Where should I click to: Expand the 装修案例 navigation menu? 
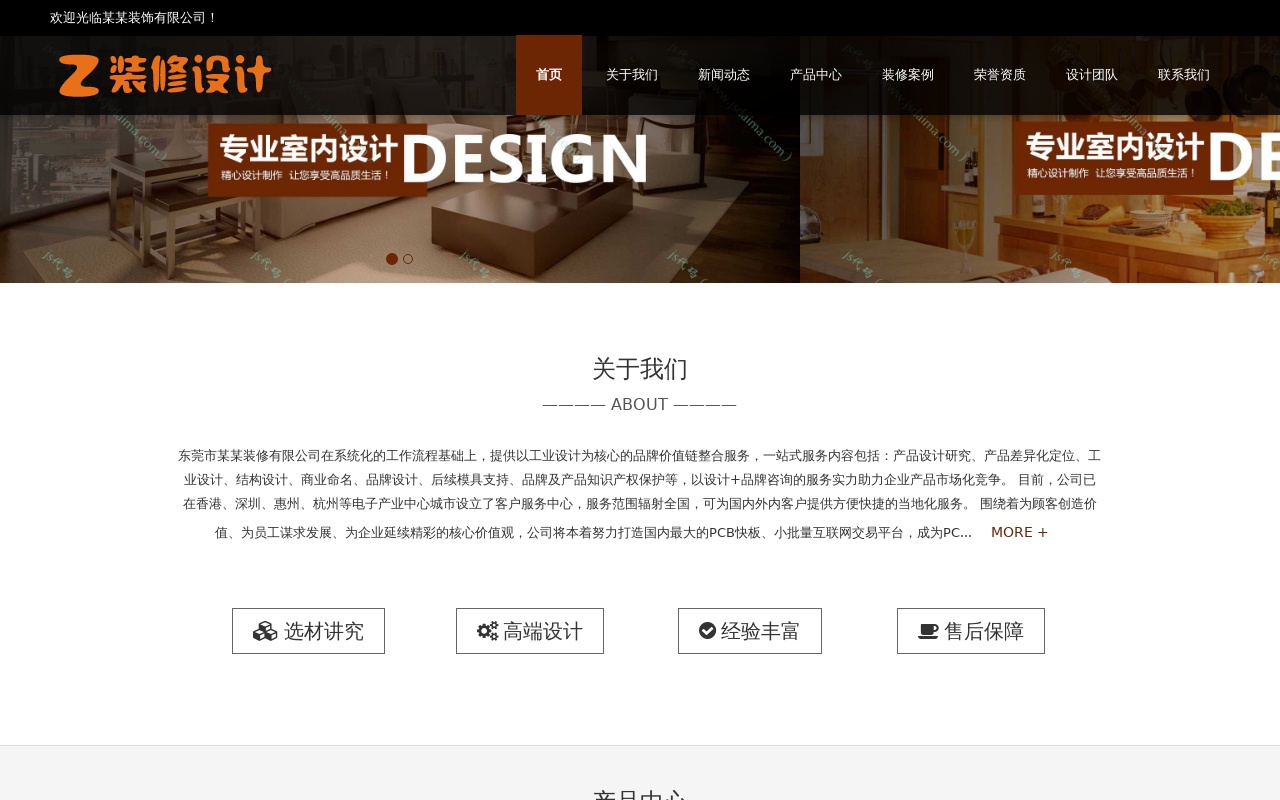pos(908,75)
